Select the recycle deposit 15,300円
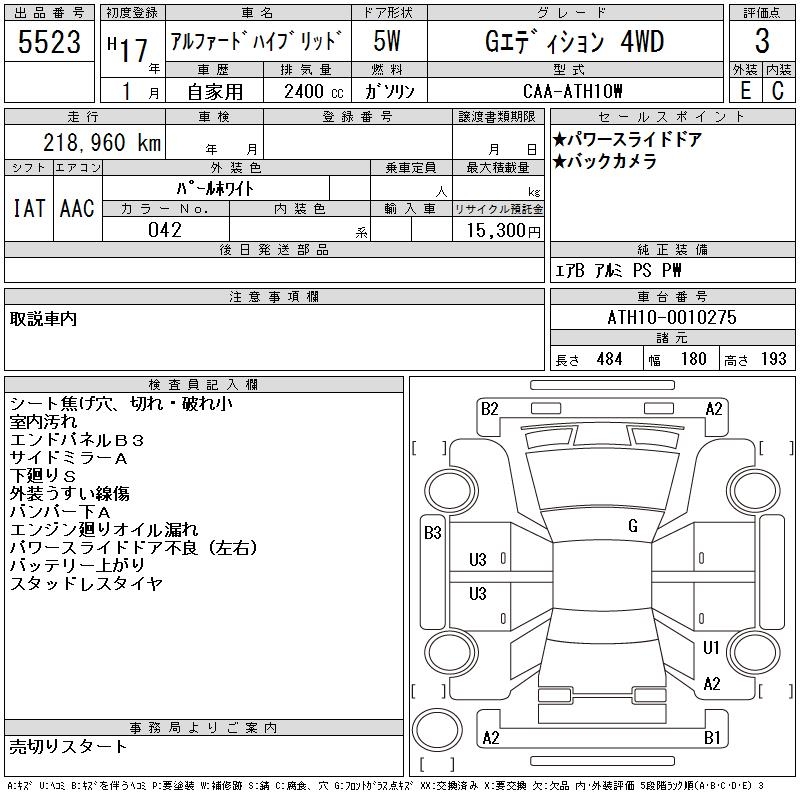This screenshot has height=800, width=800. pyautogui.click(x=503, y=231)
